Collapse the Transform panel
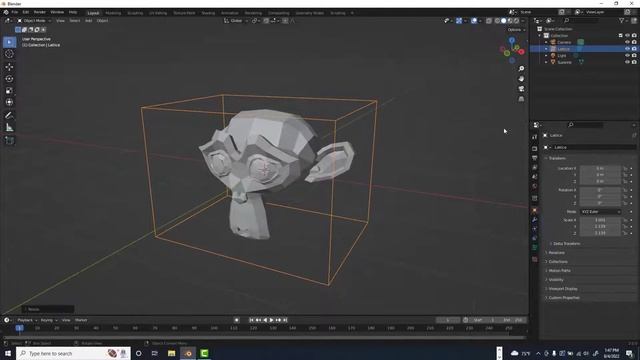Viewport: 640px width, 360px height. click(x=557, y=158)
